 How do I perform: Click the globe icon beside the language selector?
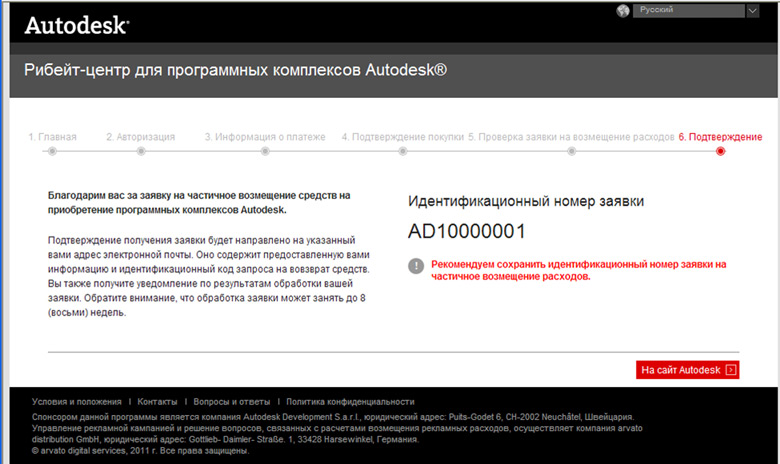pos(623,10)
